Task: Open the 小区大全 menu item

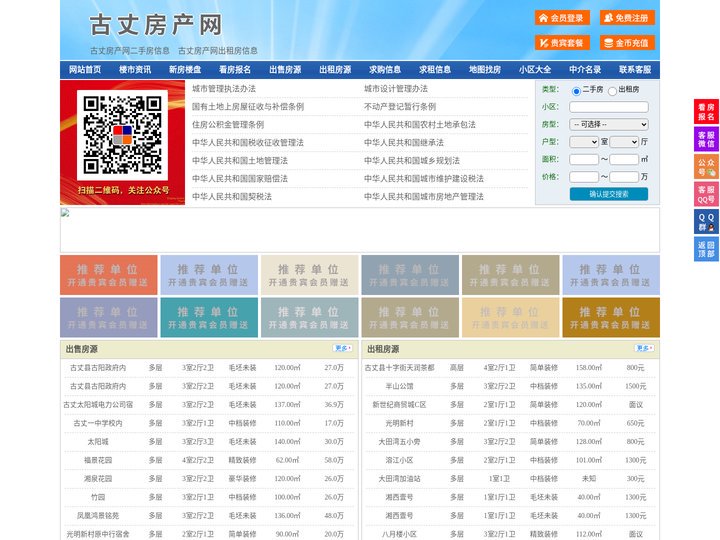Action: (535, 70)
